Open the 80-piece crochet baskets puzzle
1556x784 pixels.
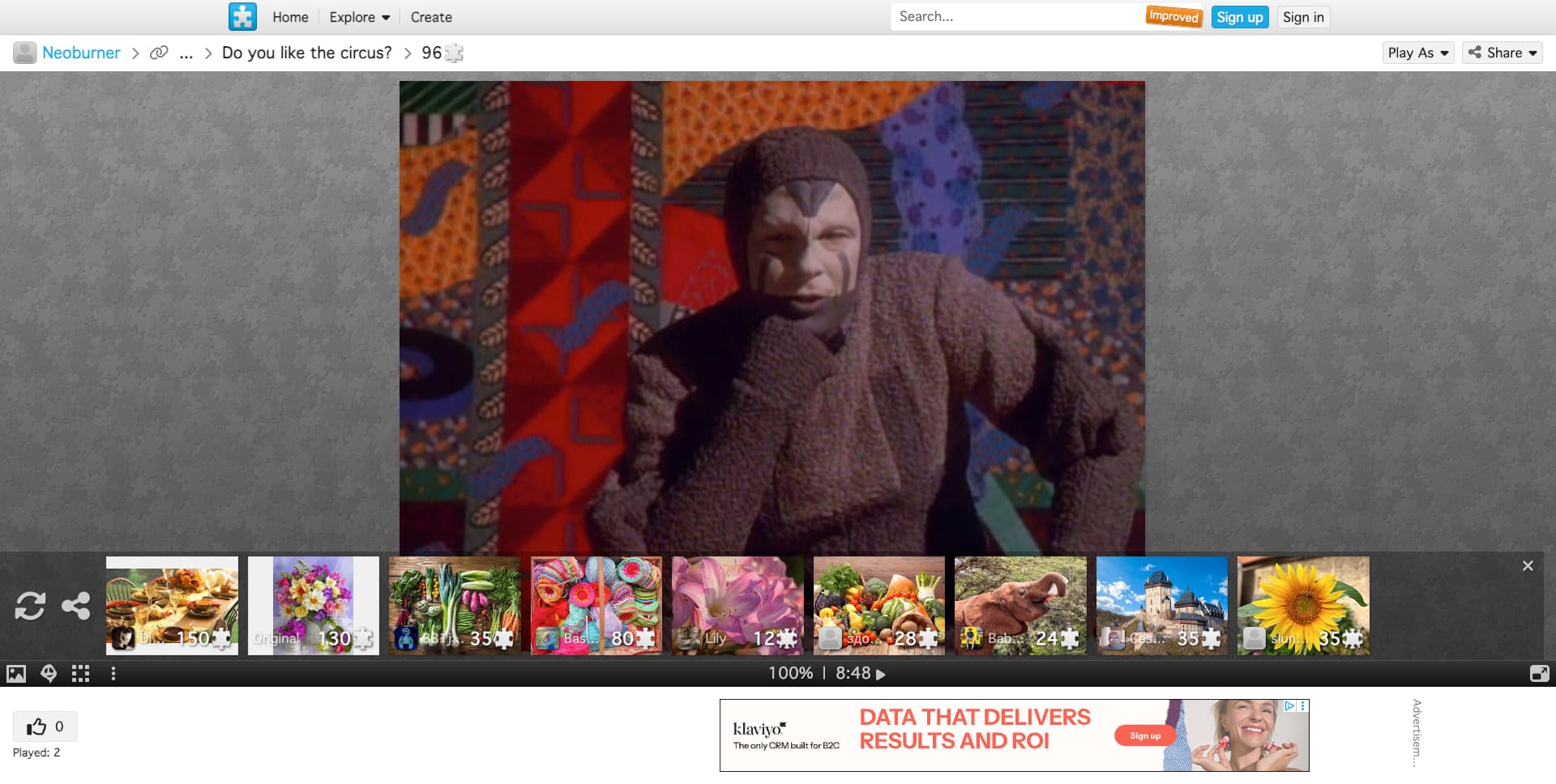(596, 606)
